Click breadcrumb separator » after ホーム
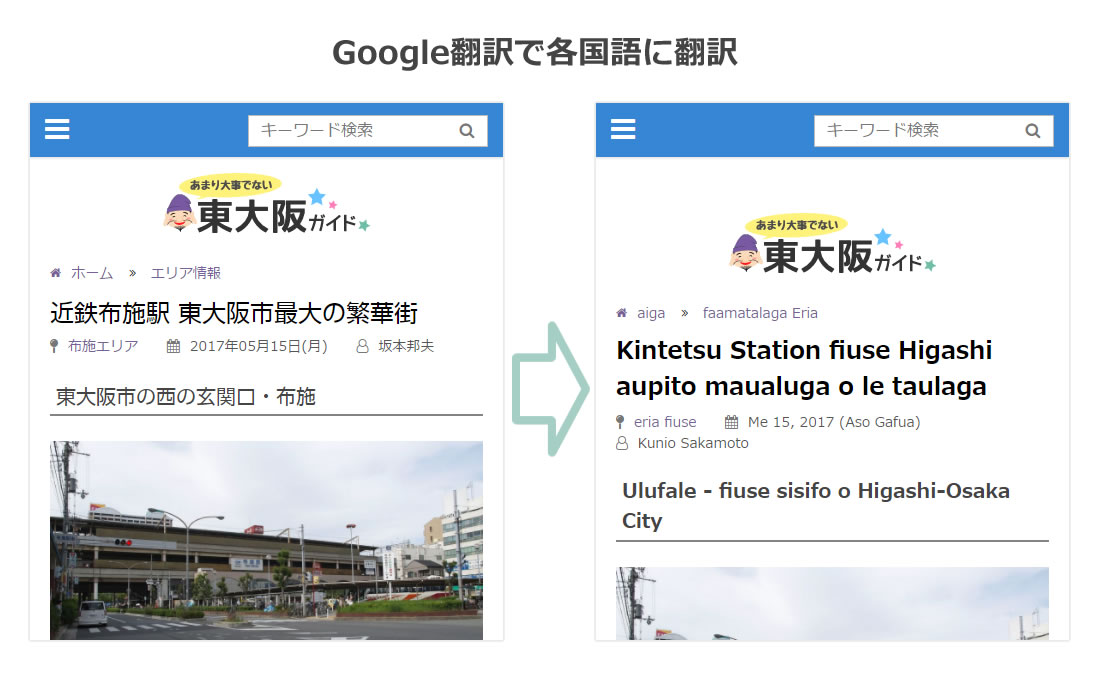The width and height of the screenshot is (1100, 685). [x=132, y=273]
